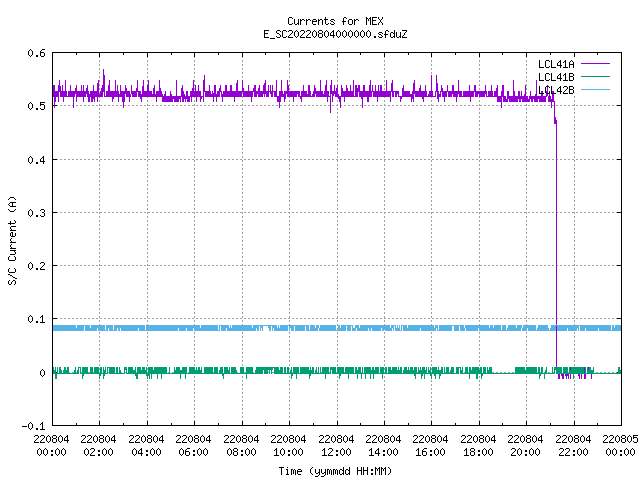Click the y-axis tick value 0.2
This screenshot has width=640, height=480.
pyautogui.click(x=36, y=266)
